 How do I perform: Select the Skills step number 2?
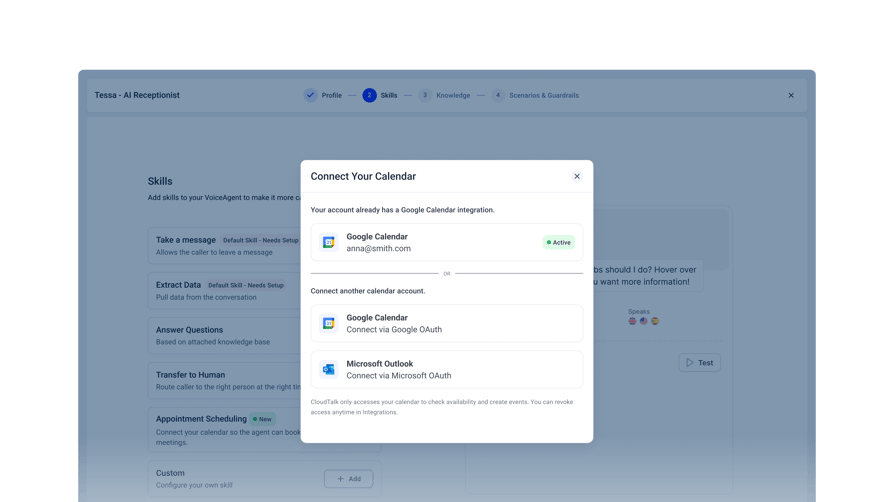point(369,95)
